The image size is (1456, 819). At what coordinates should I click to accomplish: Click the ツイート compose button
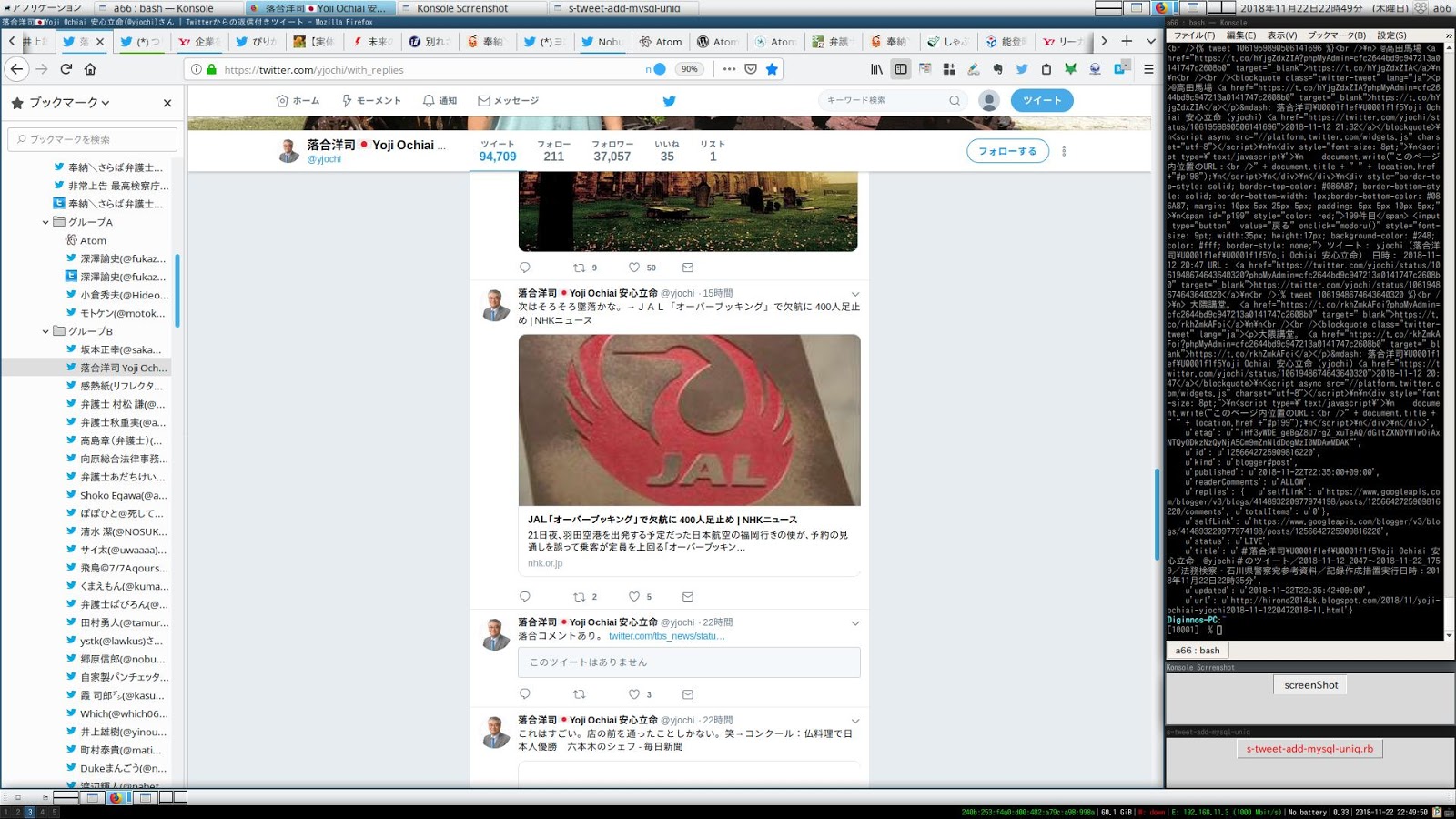(x=1042, y=100)
